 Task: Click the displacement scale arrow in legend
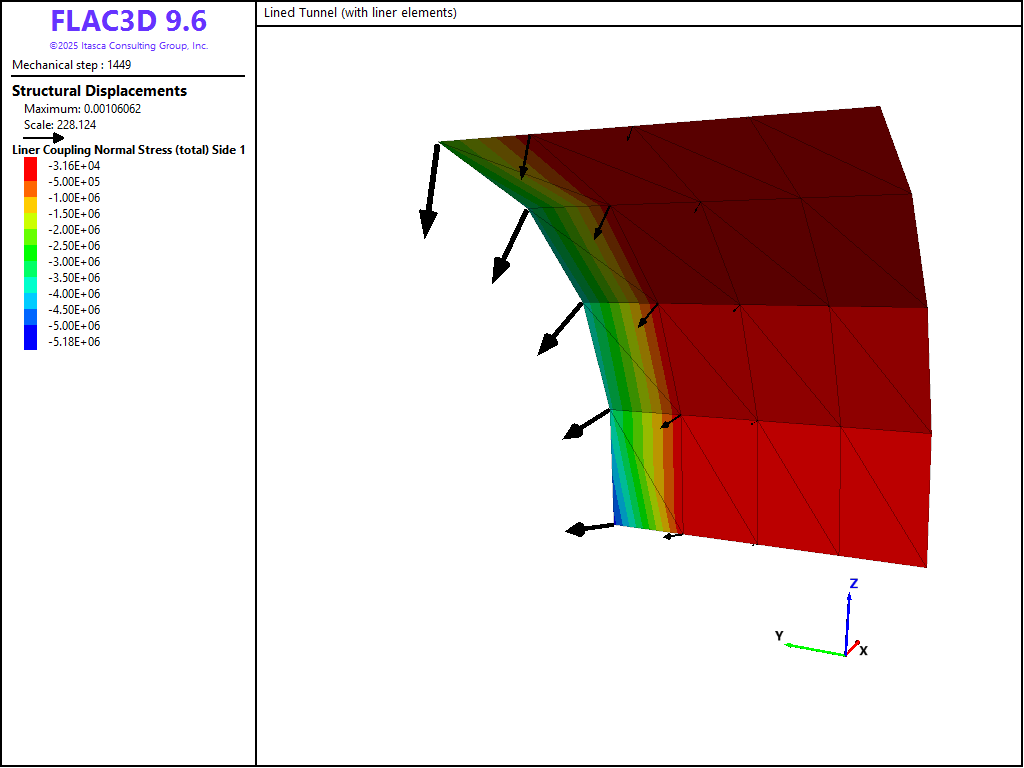[x=43, y=138]
